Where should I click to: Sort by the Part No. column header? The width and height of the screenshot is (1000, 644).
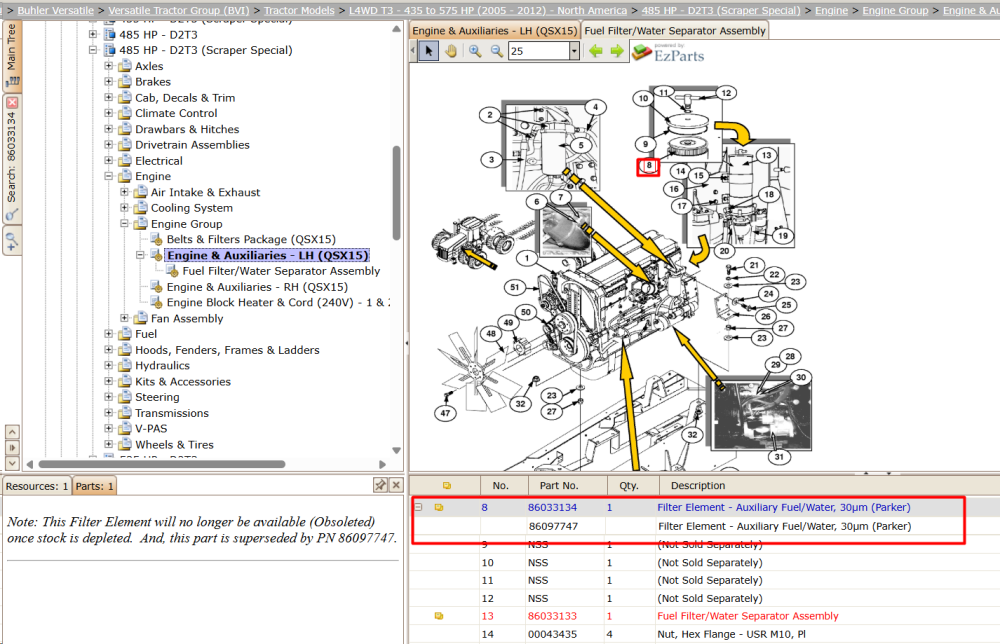pos(559,485)
